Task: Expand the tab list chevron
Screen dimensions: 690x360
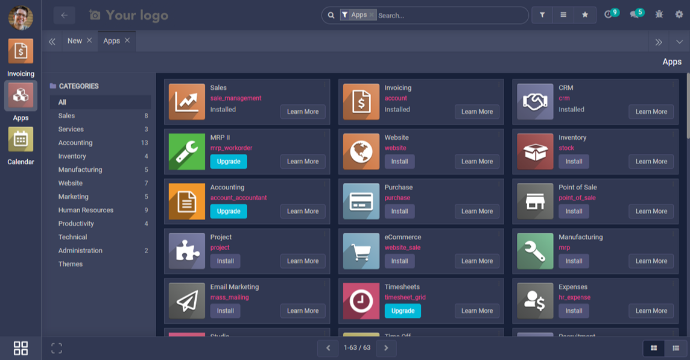Action: (x=679, y=42)
